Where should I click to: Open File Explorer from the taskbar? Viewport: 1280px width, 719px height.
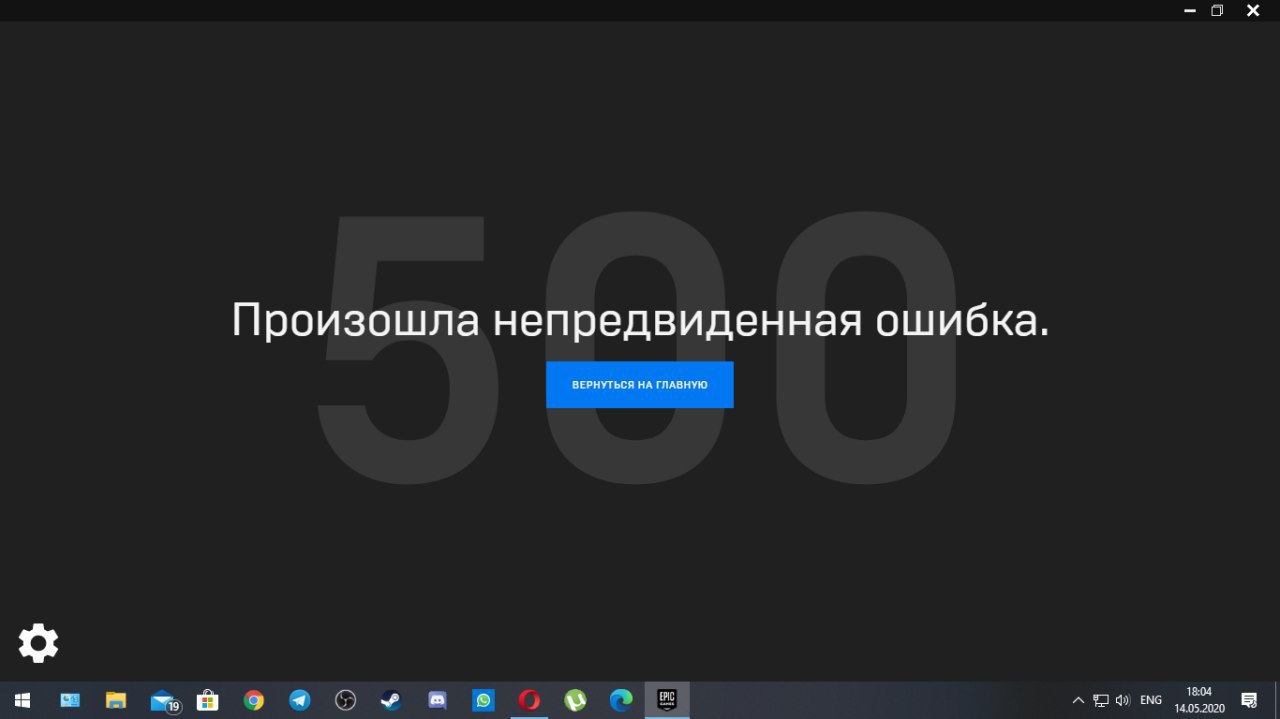116,700
